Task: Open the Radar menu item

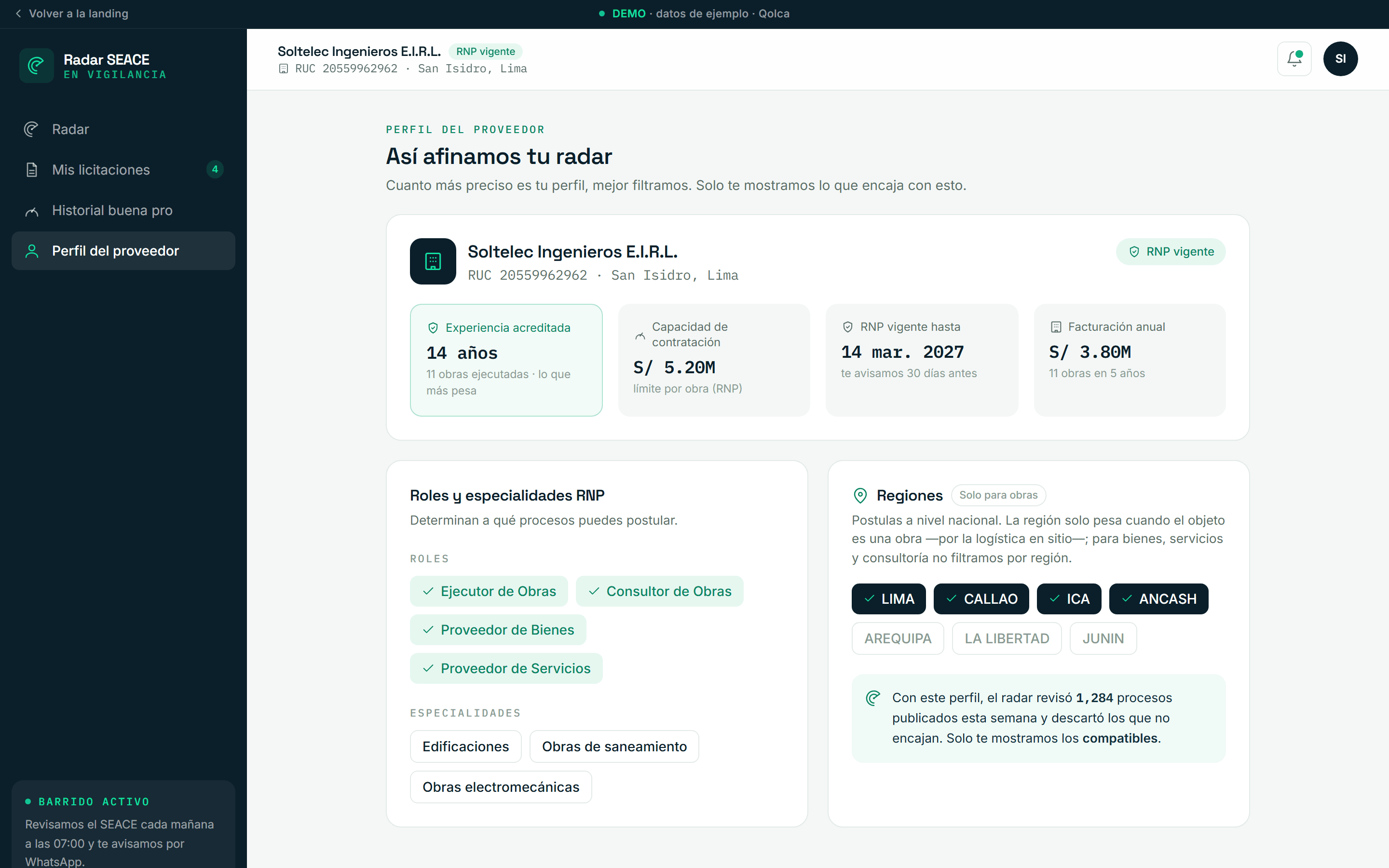Action: (x=123, y=129)
